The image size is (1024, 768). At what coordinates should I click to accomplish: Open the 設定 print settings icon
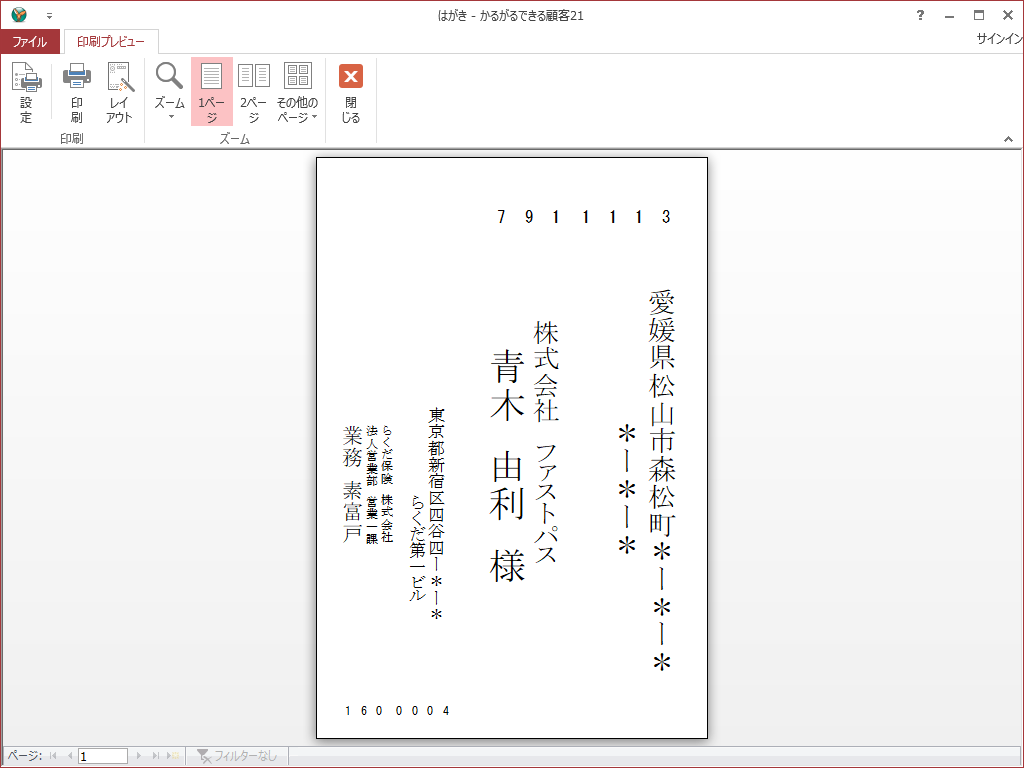[x=26, y=91]
